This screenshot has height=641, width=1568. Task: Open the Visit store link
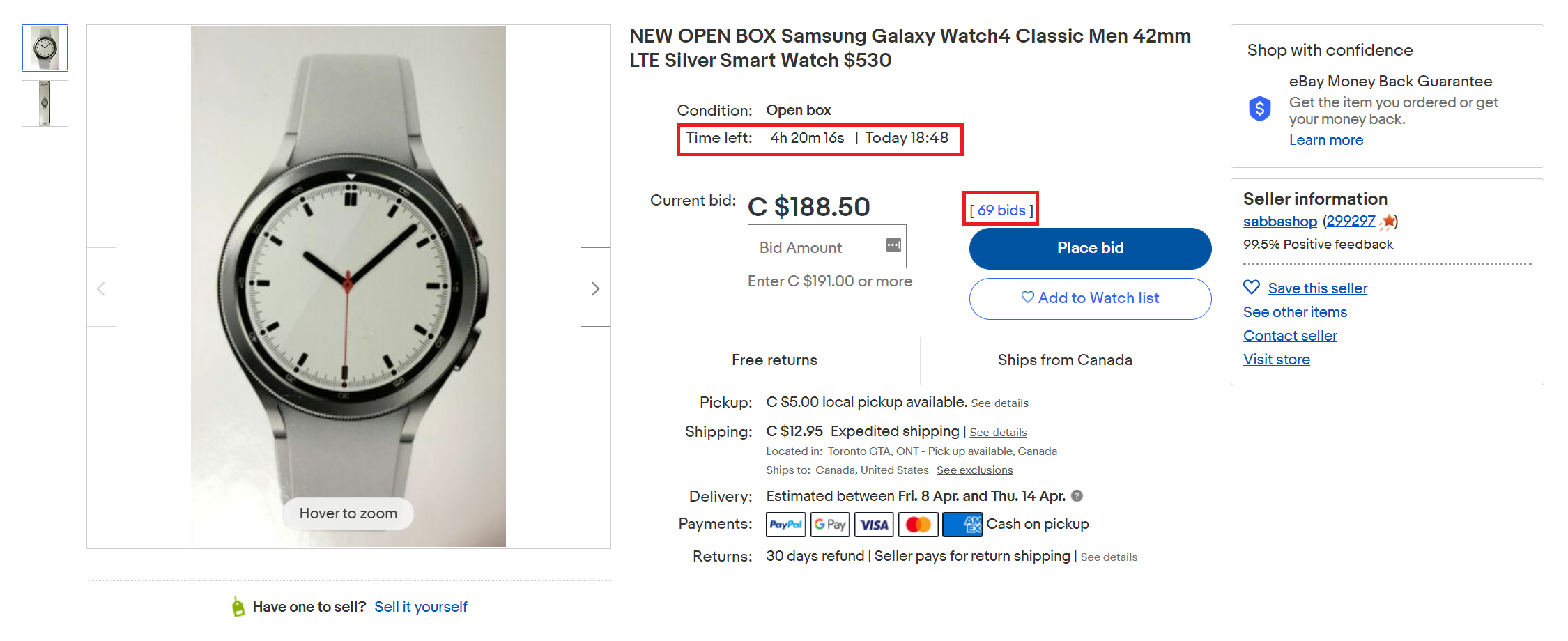[x=1276, y=360]
